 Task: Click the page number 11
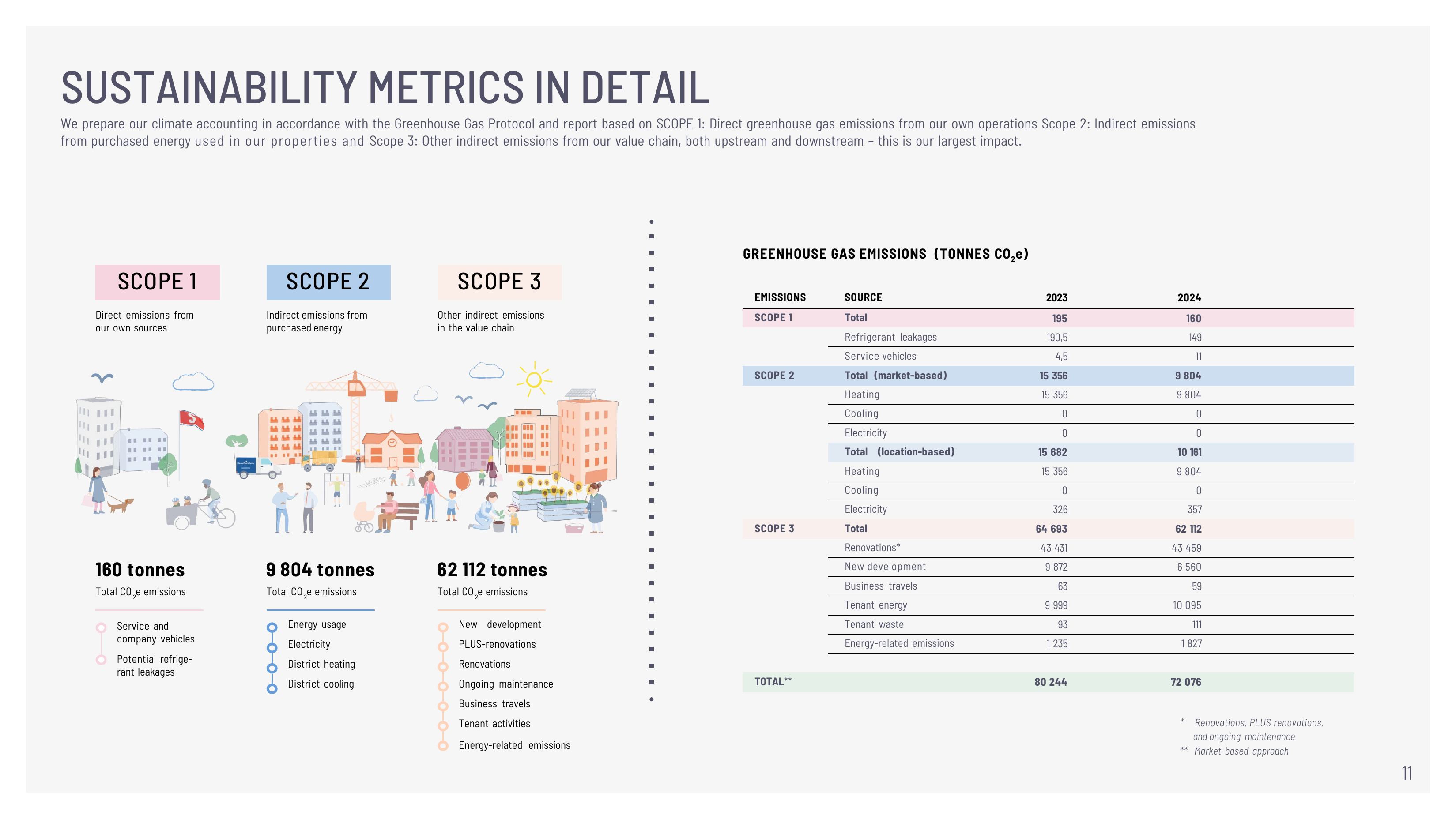[x=1407, y=773]
